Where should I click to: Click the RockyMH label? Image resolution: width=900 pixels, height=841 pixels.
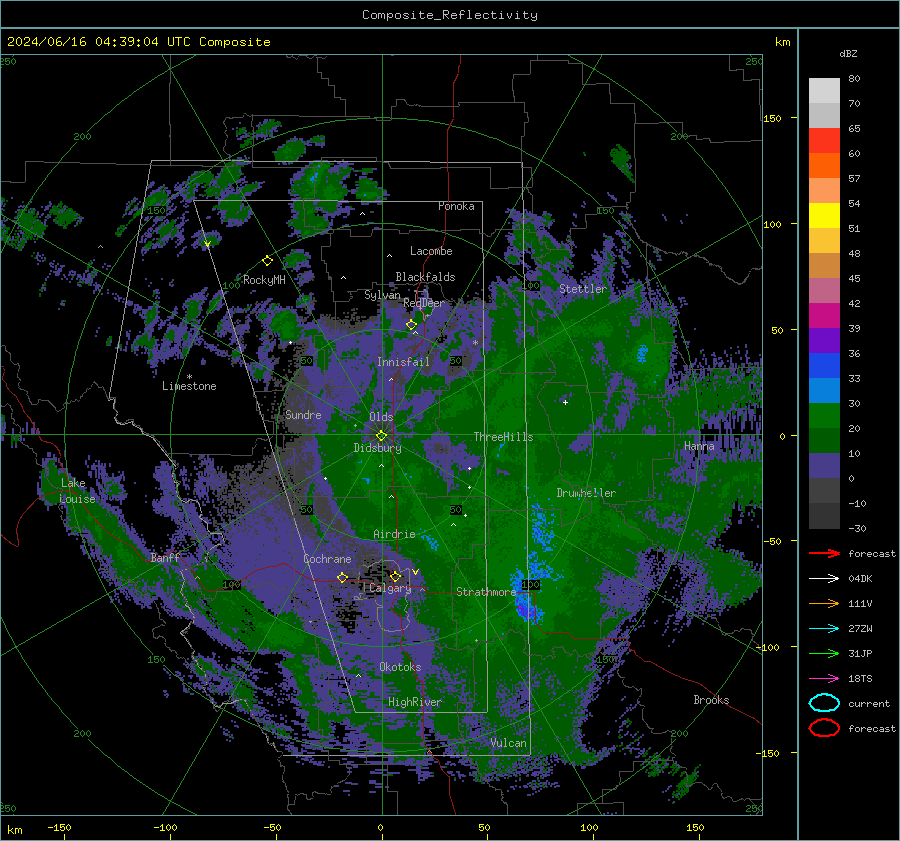click(264, 280)
